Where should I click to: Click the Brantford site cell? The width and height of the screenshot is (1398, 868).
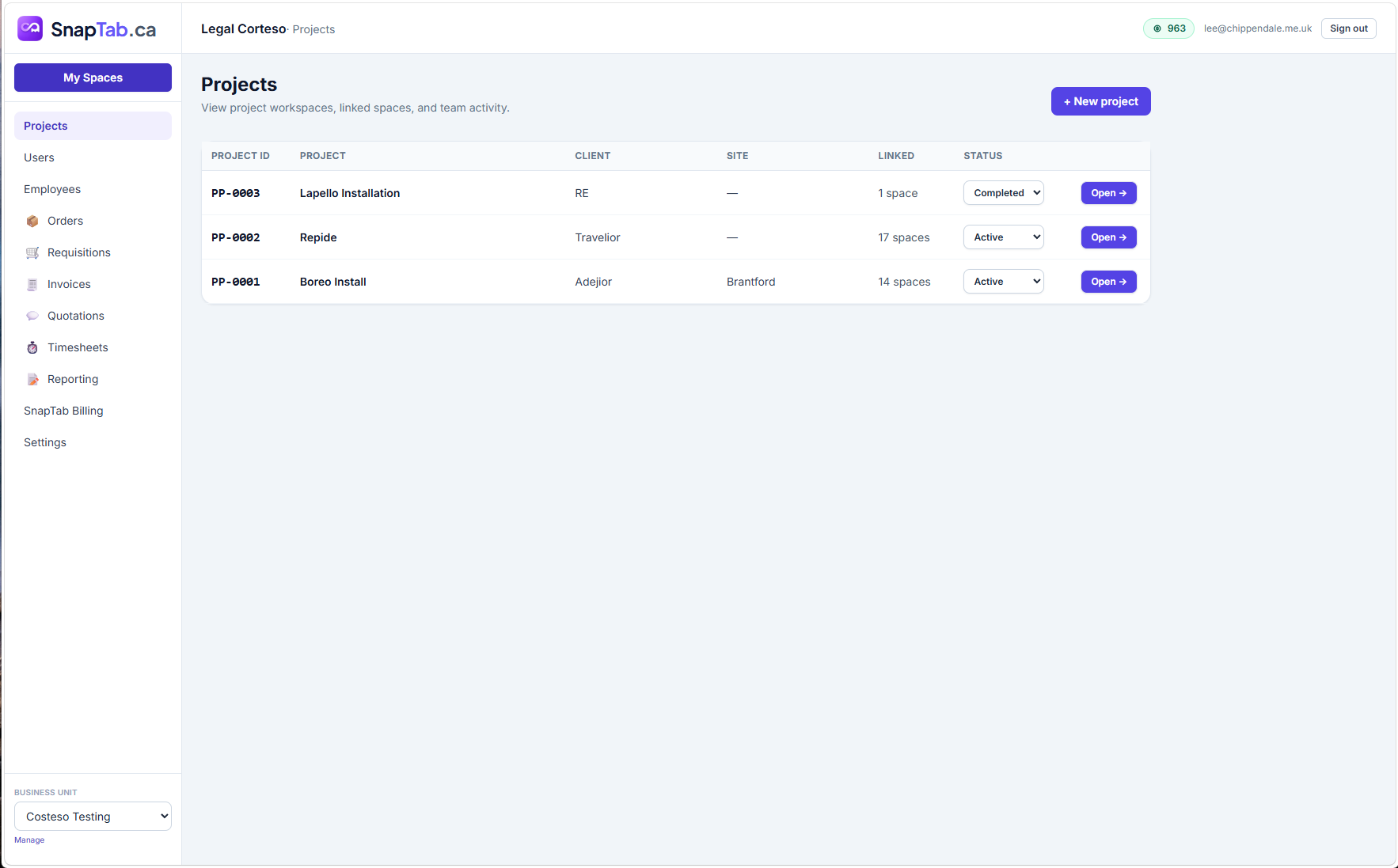coord(751,282)
